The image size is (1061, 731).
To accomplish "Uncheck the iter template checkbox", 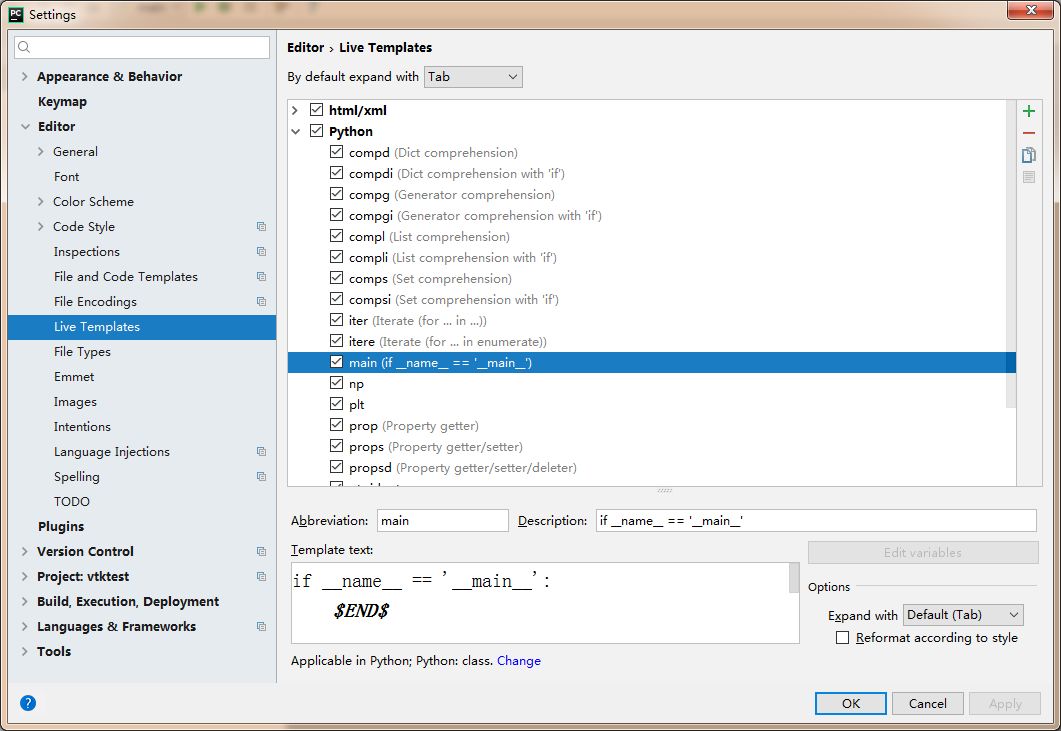I will (x=336, y=319).
